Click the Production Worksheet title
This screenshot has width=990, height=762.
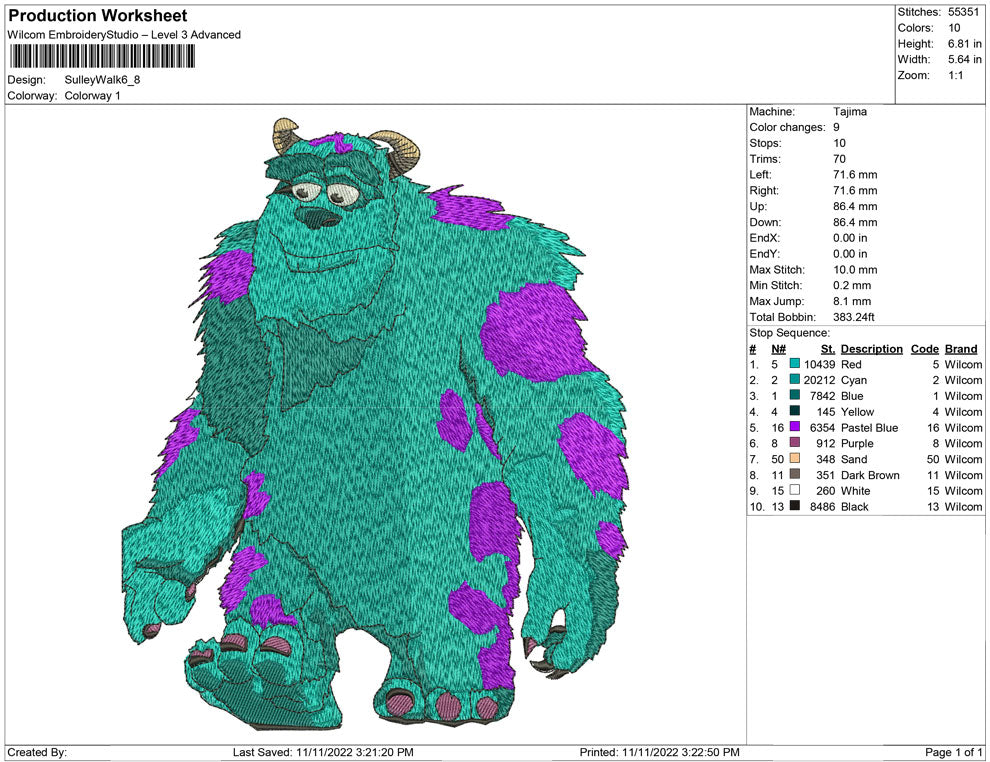click(x=98, y=16)
